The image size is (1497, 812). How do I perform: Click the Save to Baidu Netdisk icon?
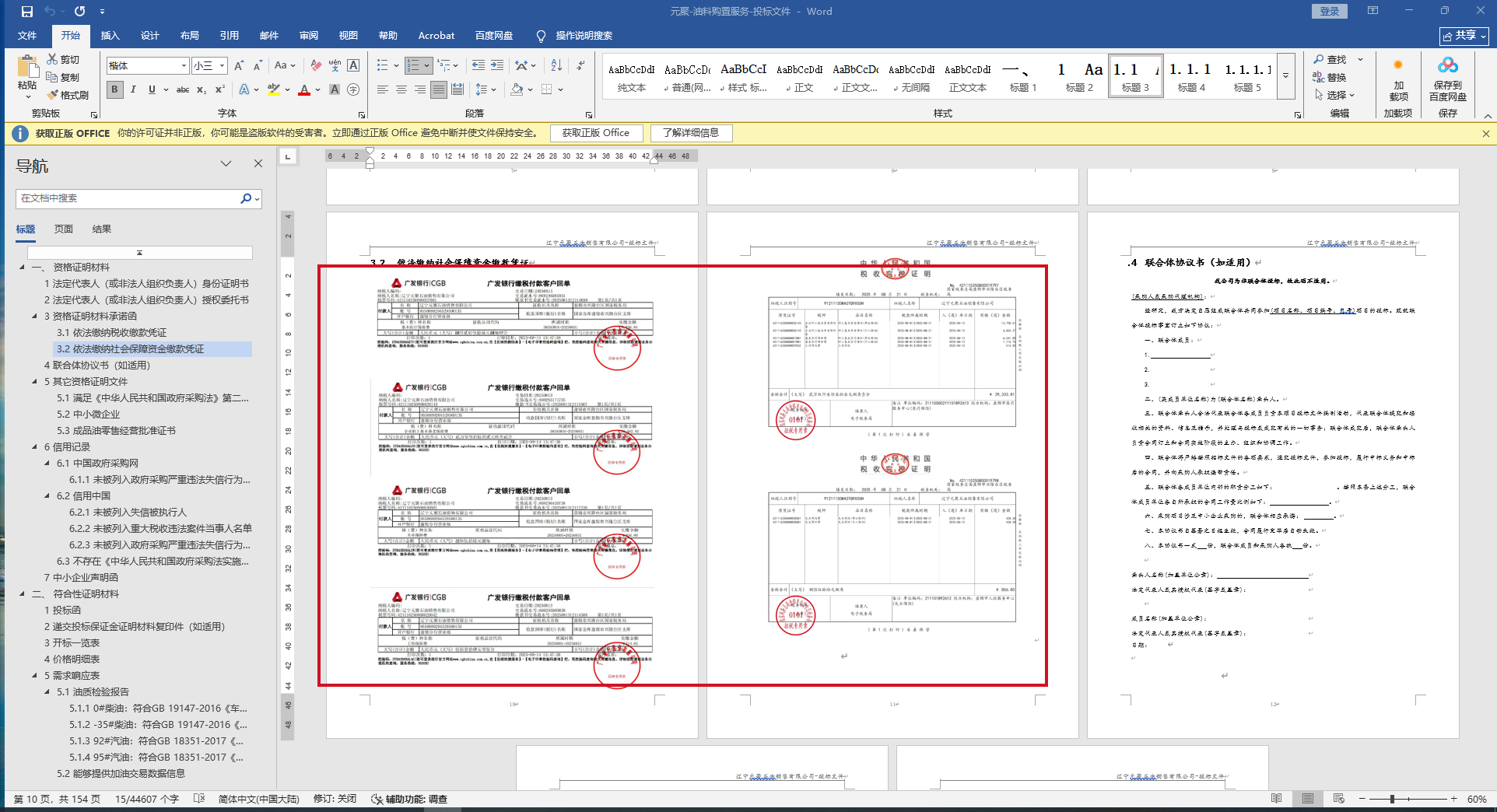tap(1447, 65)
